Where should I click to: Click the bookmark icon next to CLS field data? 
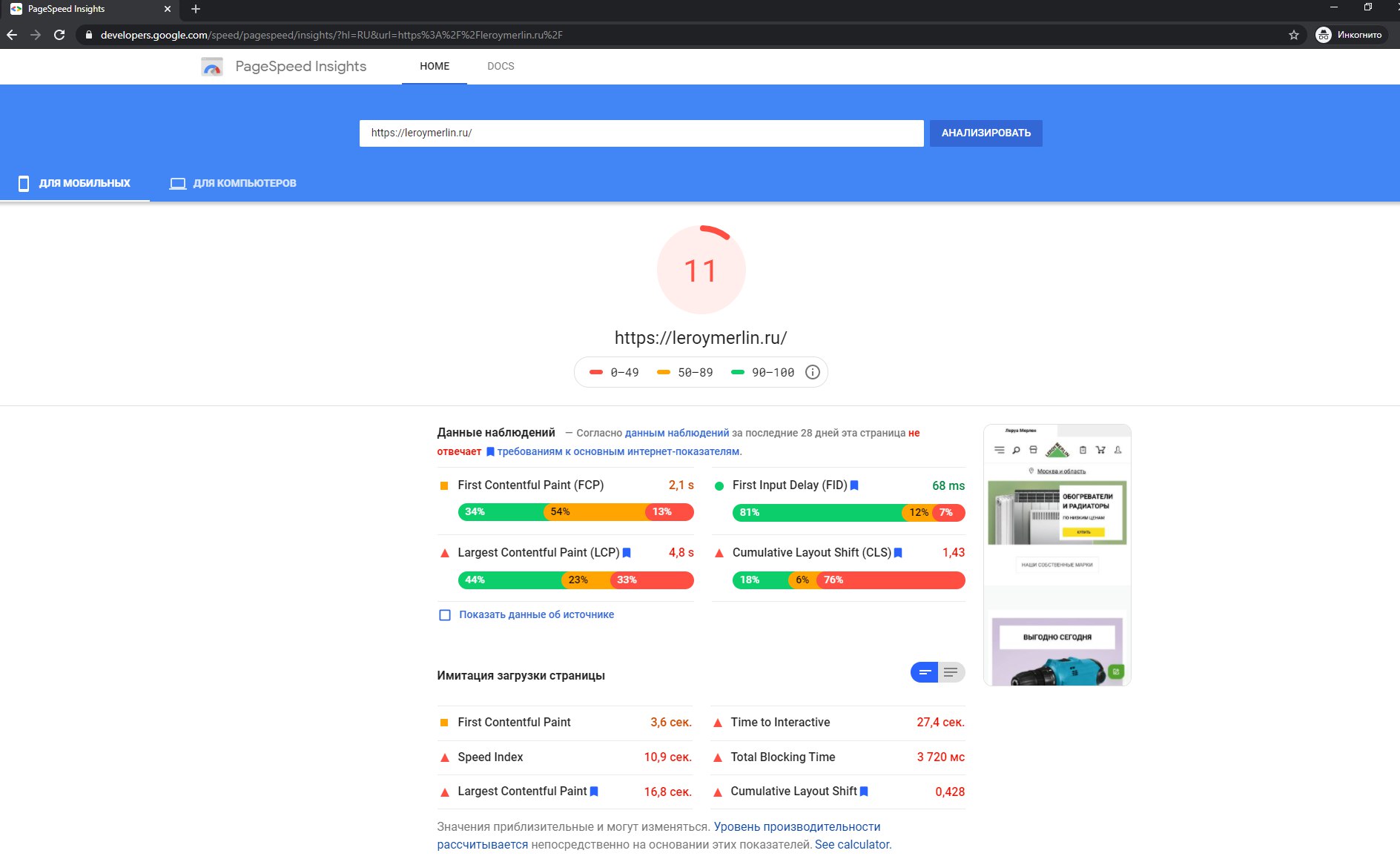[898, 553]
